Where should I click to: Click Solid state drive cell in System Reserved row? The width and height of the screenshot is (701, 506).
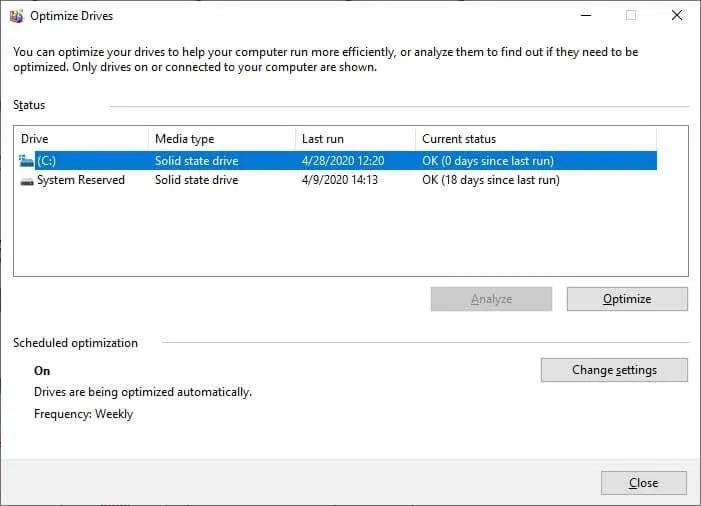coord(196,180)
